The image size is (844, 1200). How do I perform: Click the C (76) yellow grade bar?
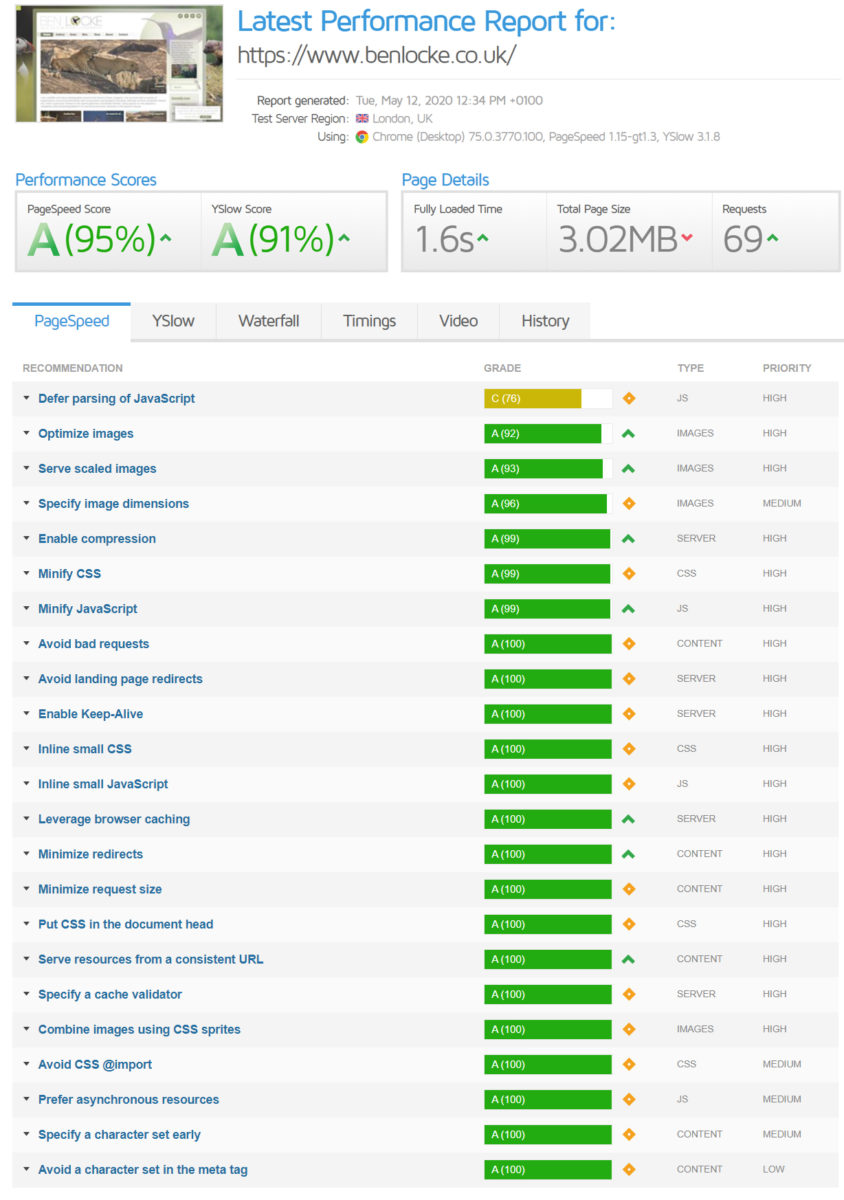click(x=533, y=398)
